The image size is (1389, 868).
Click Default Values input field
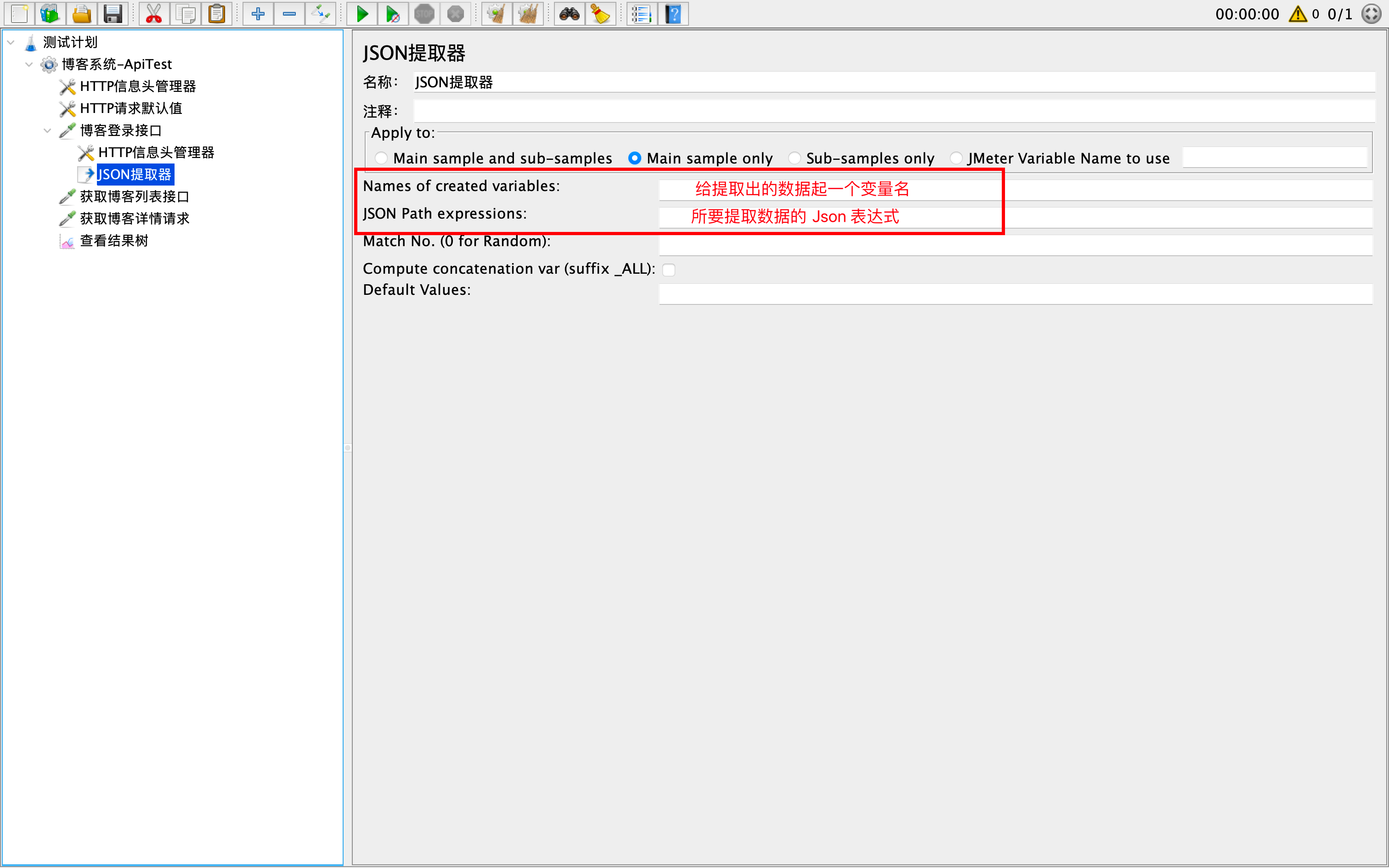click(x=1016, y=294)
